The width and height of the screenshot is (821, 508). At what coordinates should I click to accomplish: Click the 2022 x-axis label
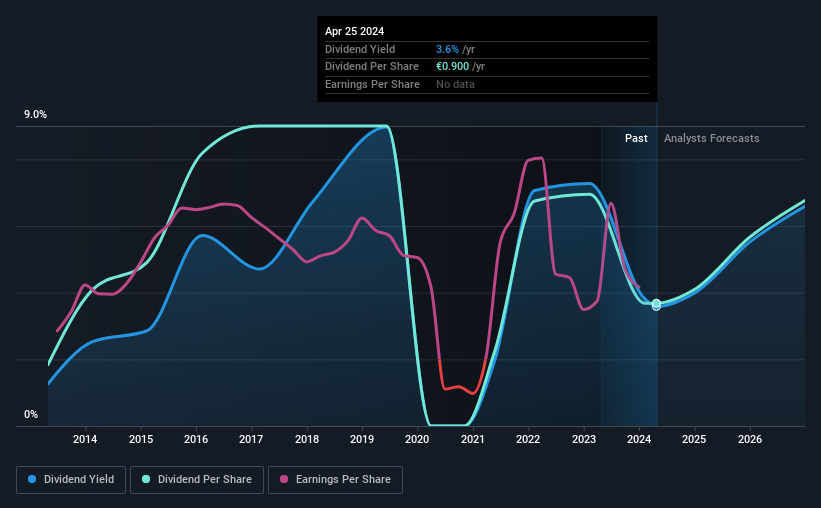[528, 439]
